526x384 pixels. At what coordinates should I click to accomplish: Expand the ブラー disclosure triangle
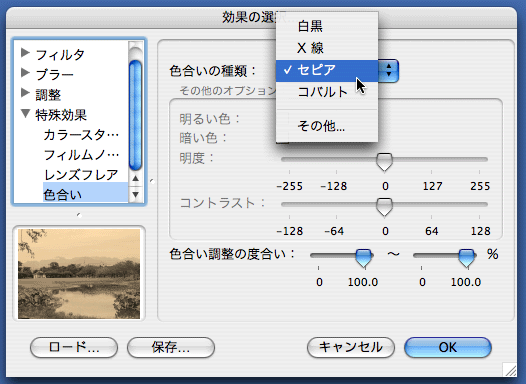coord(25,72)
